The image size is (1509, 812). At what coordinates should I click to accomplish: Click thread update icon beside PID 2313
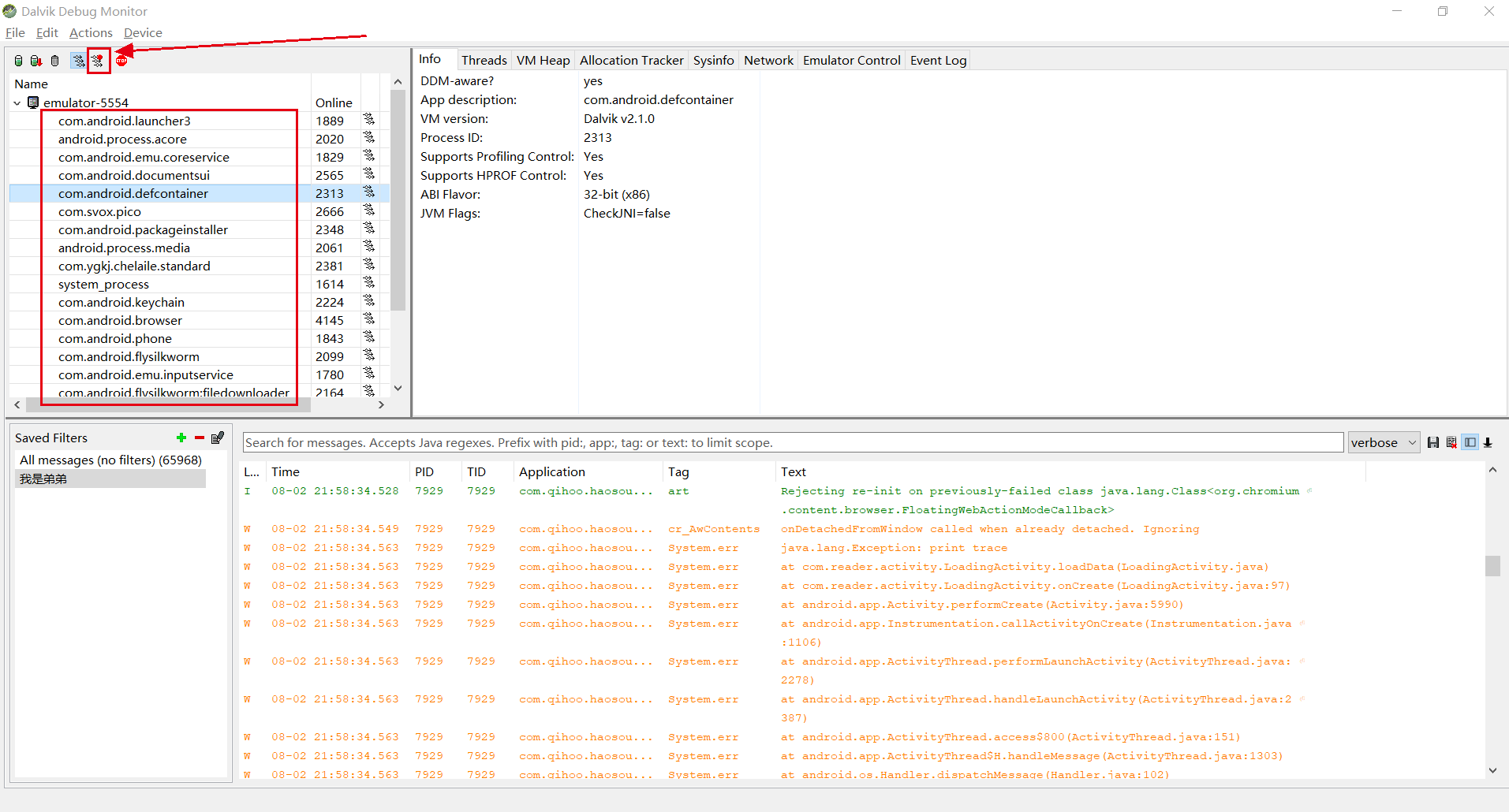click(368, 192)
